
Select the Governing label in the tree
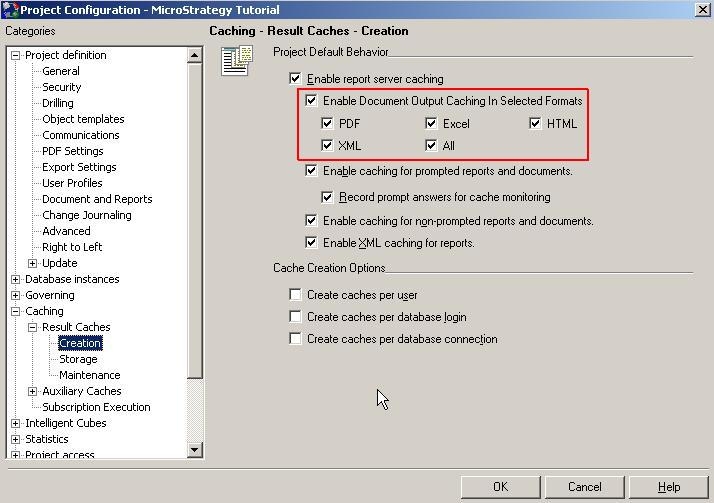click(50, 295)
